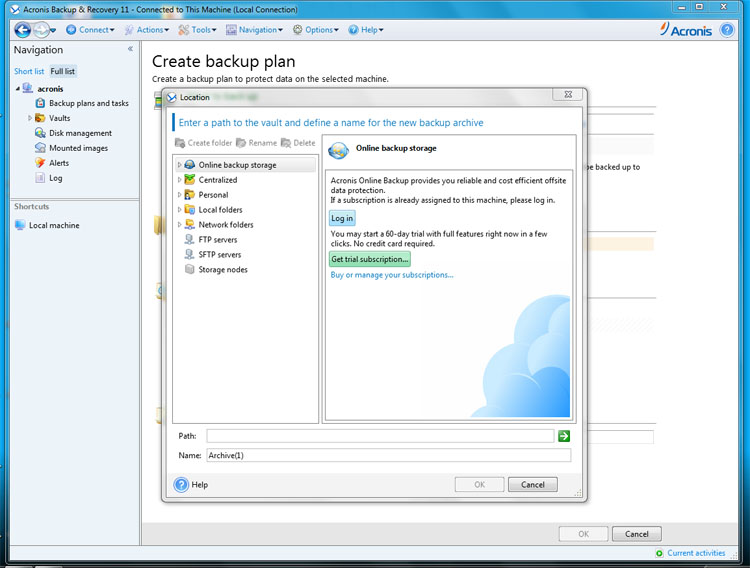Click the greyed OK button in Location dialog
The image size is (750, 568).
click(479, 485)
